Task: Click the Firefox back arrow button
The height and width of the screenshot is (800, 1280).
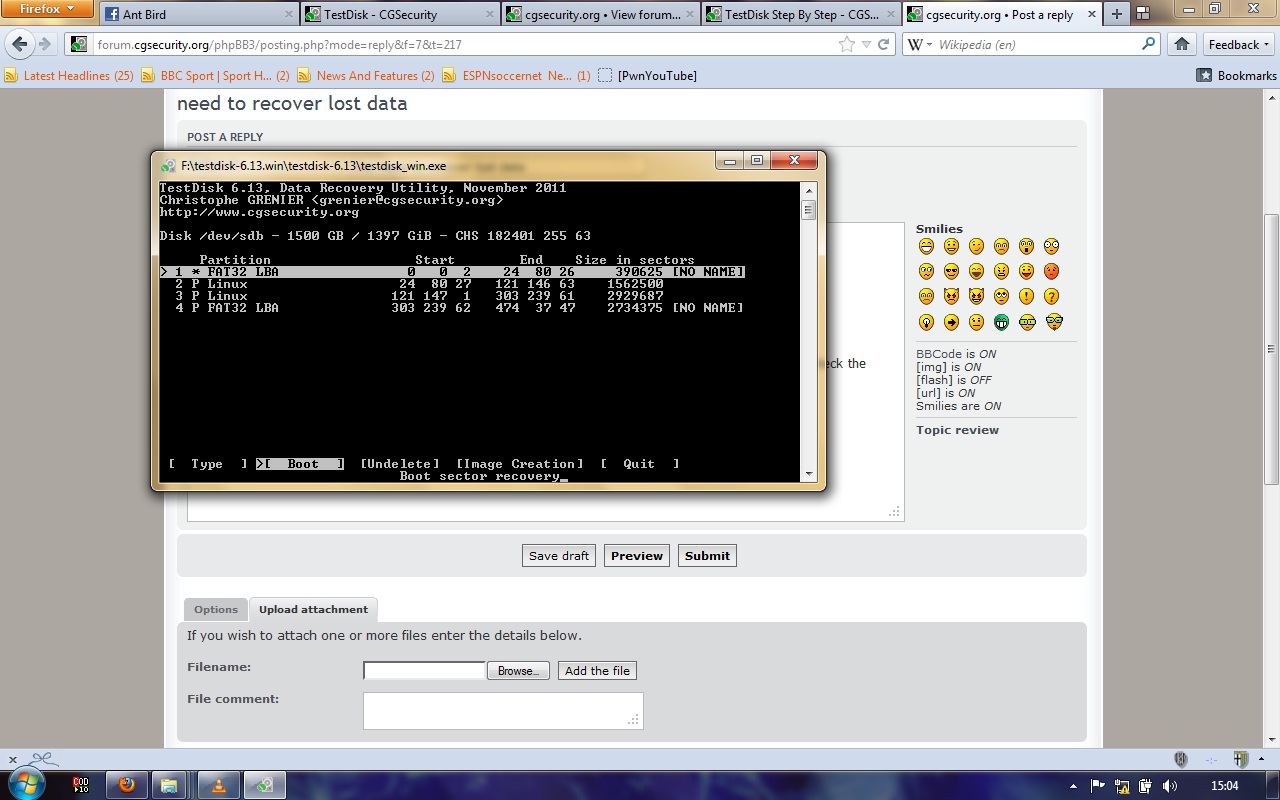Action: pos(20,45)
